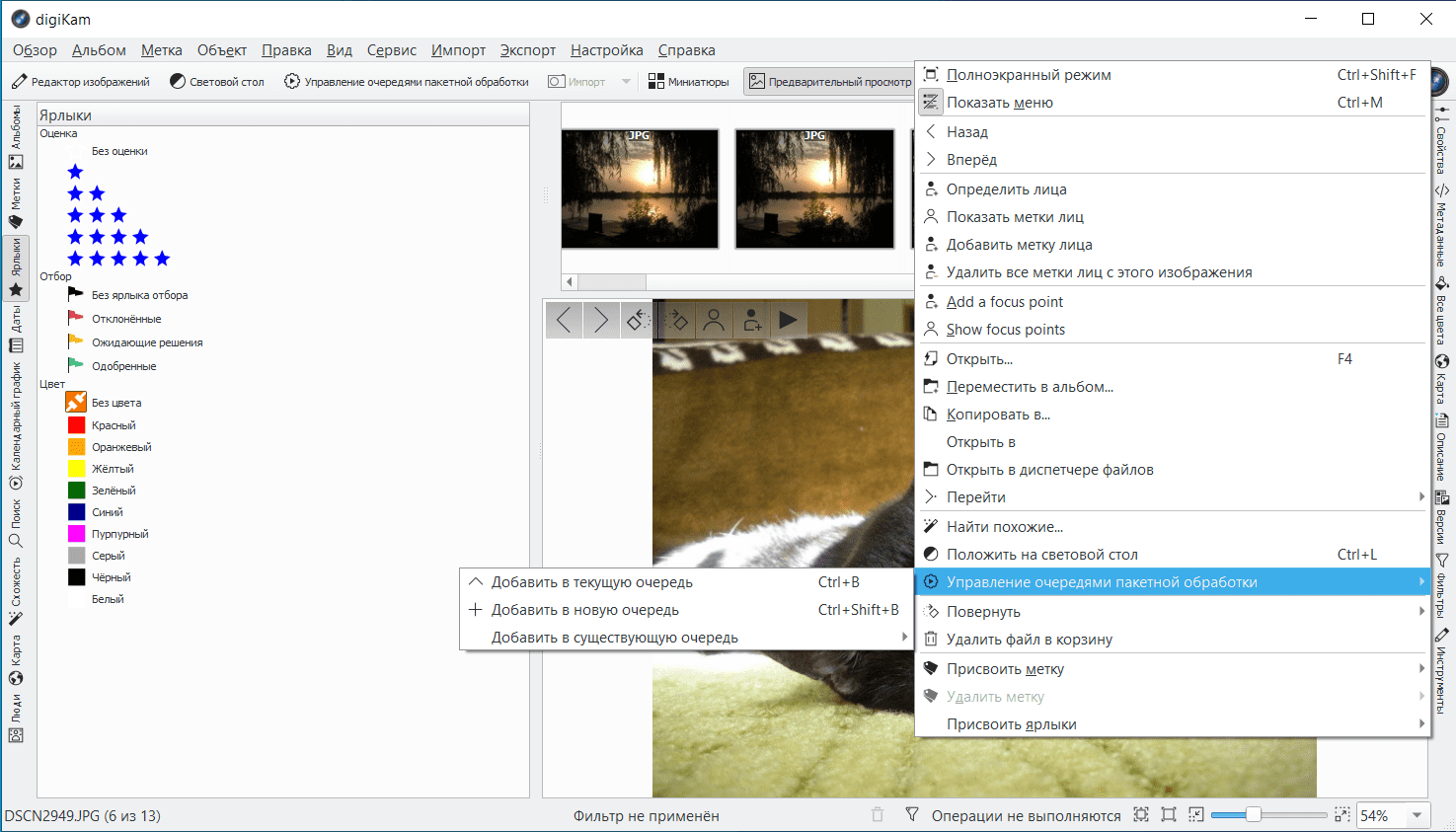This screenshot has height=832, width=1456.
Task: Choose 'Добавить в текущую очередь'
Action: pyautogui.click(x=687, y=582)
